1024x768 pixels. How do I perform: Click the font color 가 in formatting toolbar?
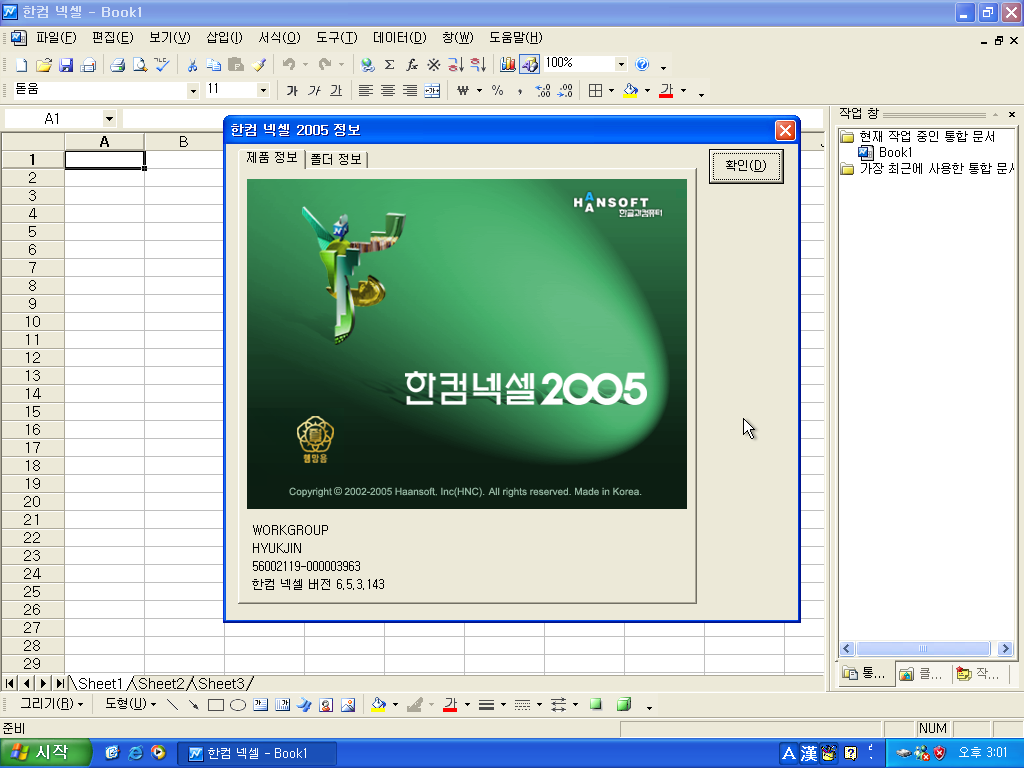666,91
